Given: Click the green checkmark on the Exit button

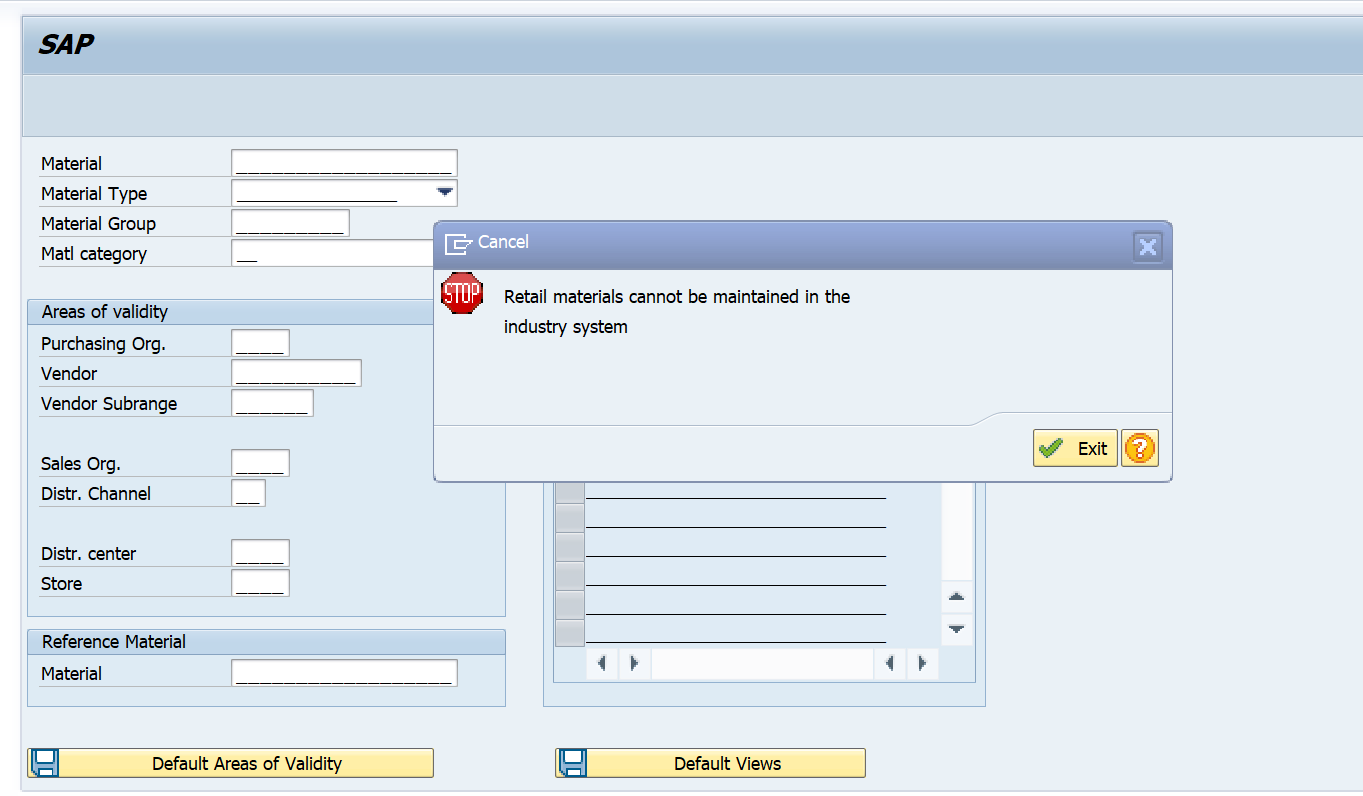Looking at the screenshot, I should [1049, 448].
